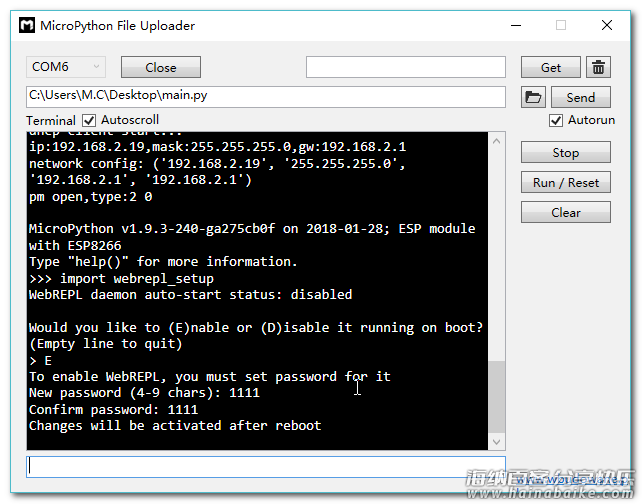Image resolution: width=642 pixels, height=504 pixels.
Task: Click the remote filename field beside Get
Action: coord(406,67)
